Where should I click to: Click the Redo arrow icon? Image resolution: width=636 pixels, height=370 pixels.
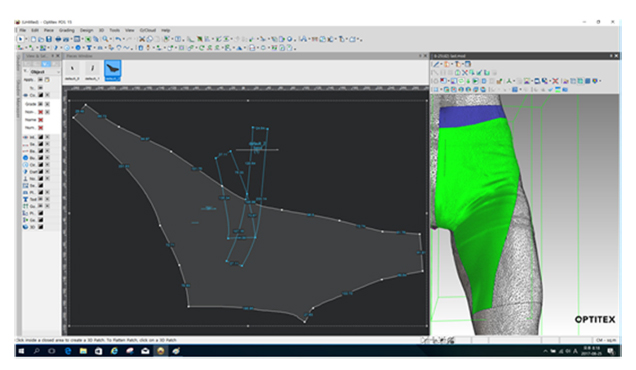(x=130, y=39)
